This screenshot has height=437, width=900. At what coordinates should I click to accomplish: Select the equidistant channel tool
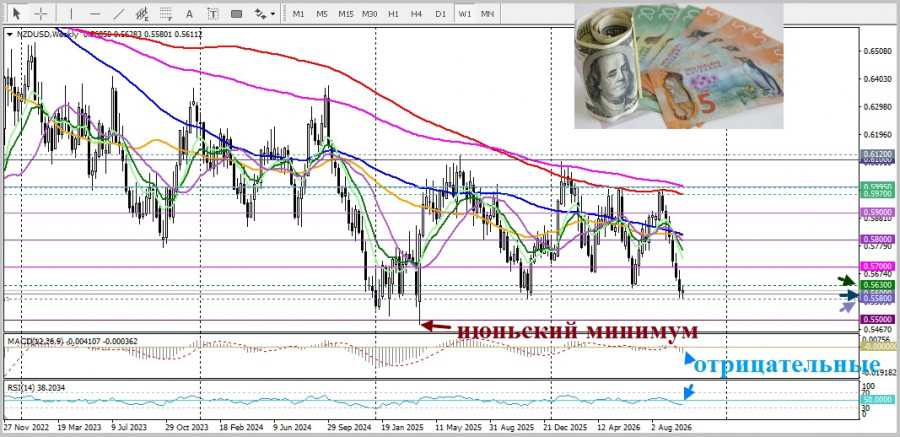point(142,13)
